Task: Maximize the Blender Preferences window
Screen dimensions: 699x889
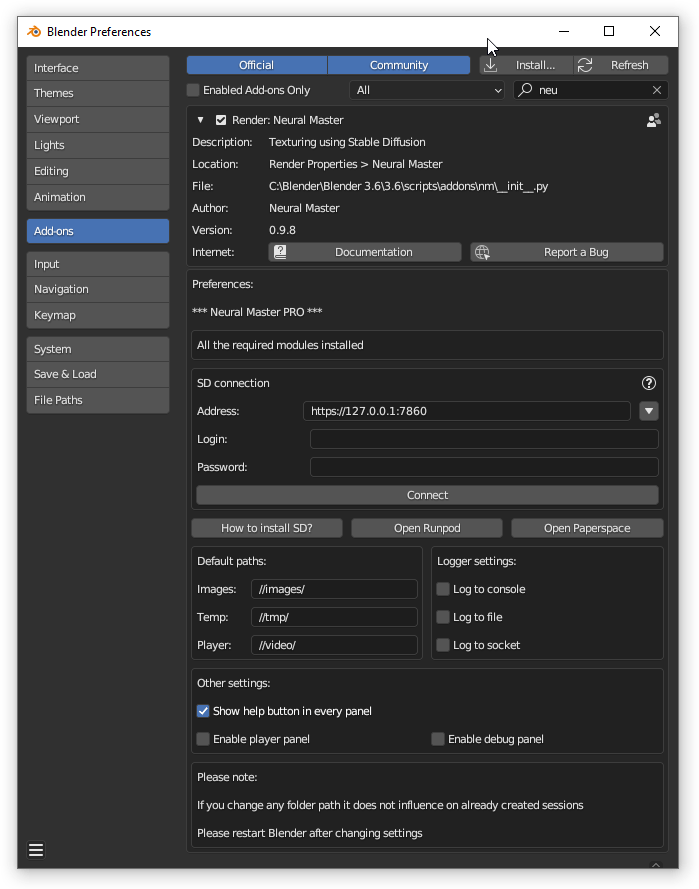Action: click(609, 31)
